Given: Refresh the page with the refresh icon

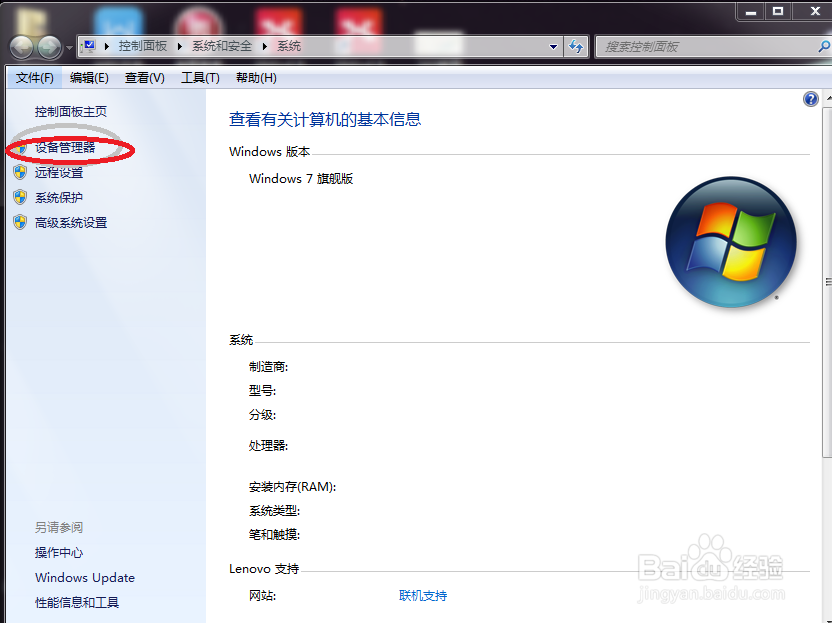Looking at the screenshot, I should [x=576, y=47].
